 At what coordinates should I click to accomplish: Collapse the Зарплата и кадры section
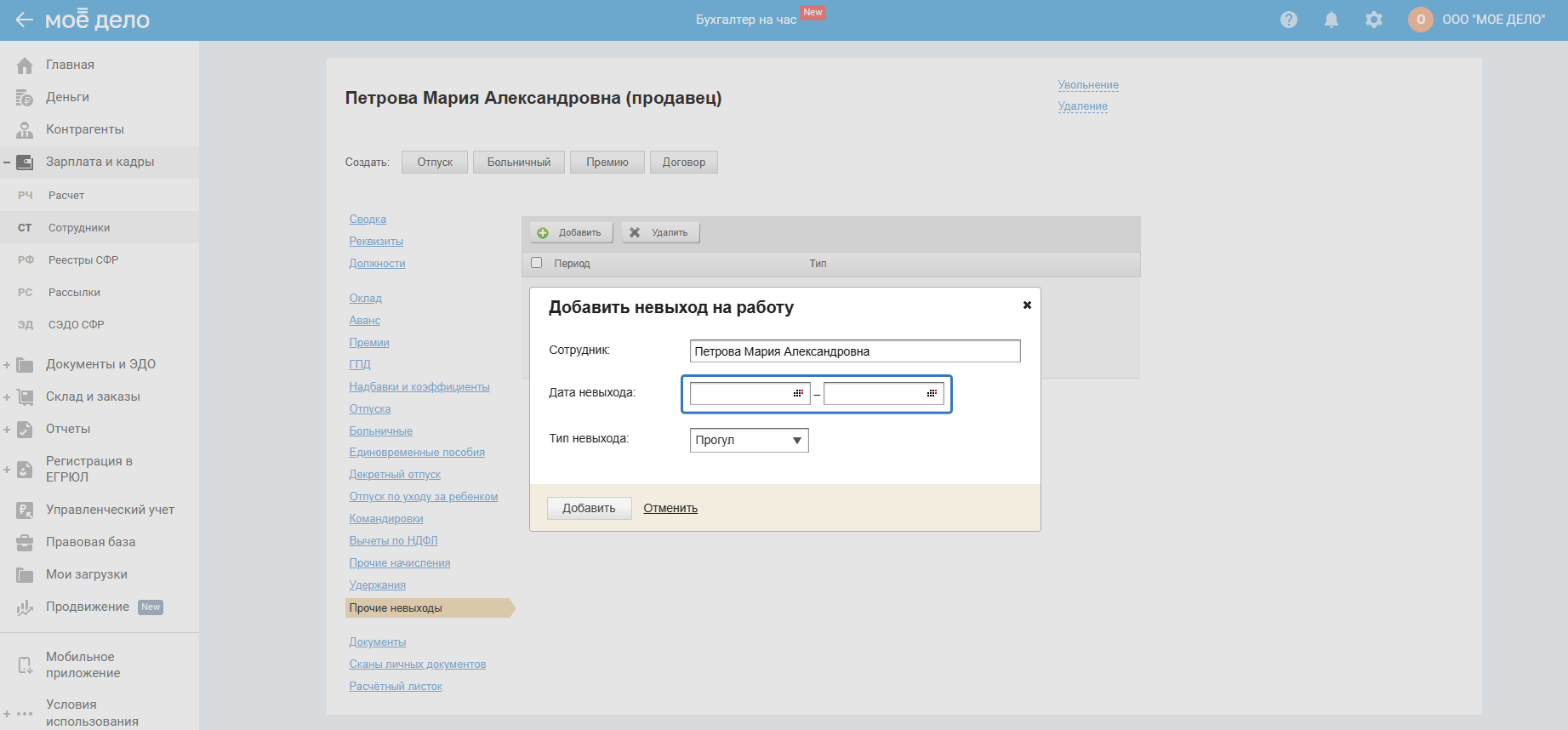tap(7, 163)
